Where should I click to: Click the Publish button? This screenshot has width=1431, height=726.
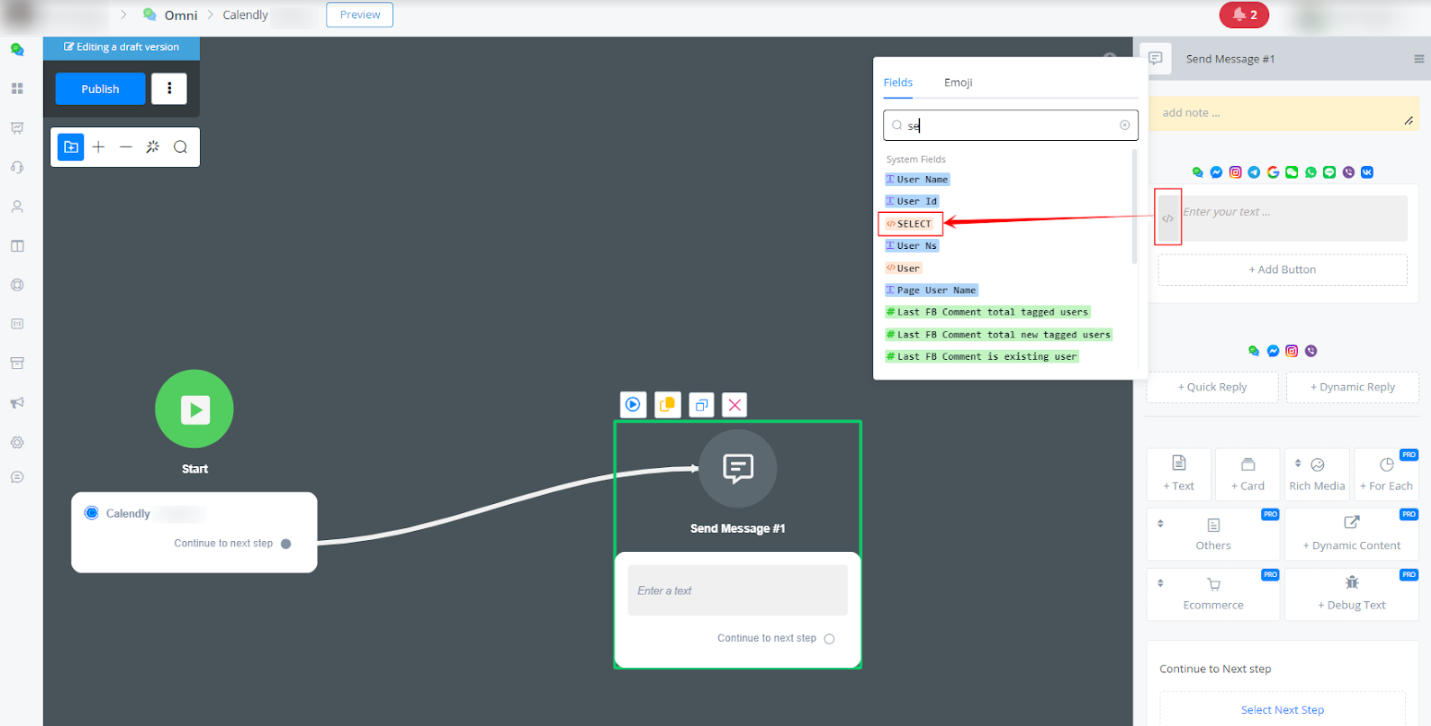coord(100,89)
